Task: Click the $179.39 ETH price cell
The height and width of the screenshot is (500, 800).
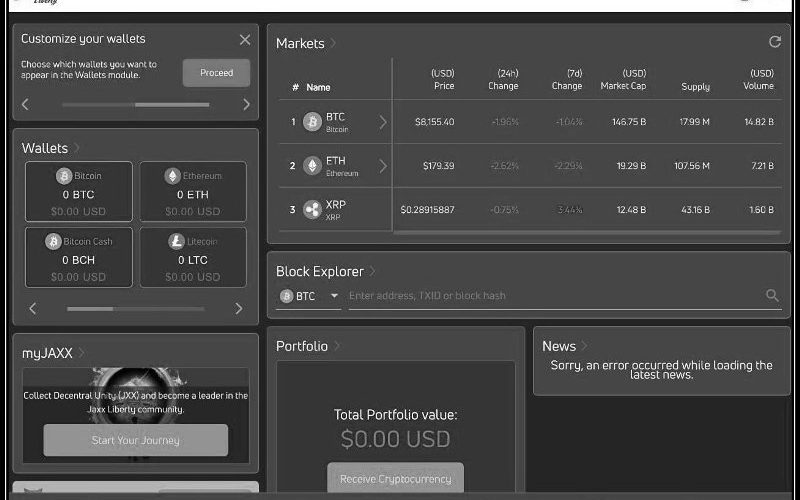Action: pos(438,166)
